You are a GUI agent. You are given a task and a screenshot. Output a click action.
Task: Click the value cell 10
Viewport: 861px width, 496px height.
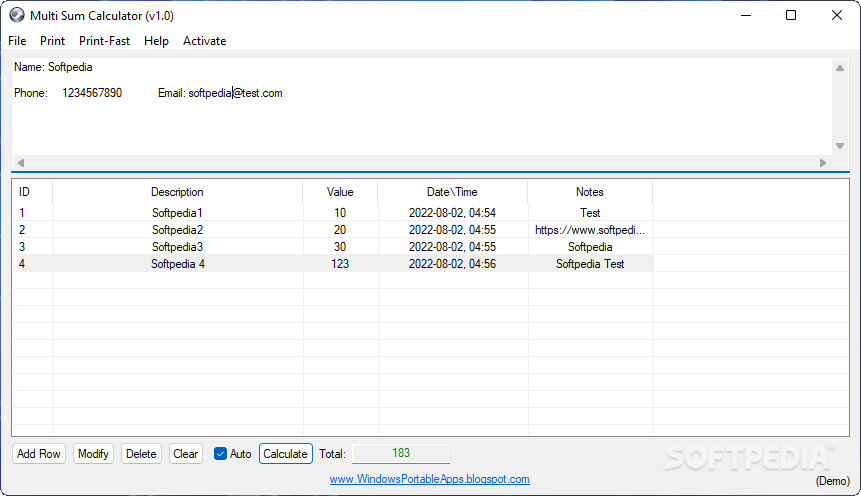340,213
